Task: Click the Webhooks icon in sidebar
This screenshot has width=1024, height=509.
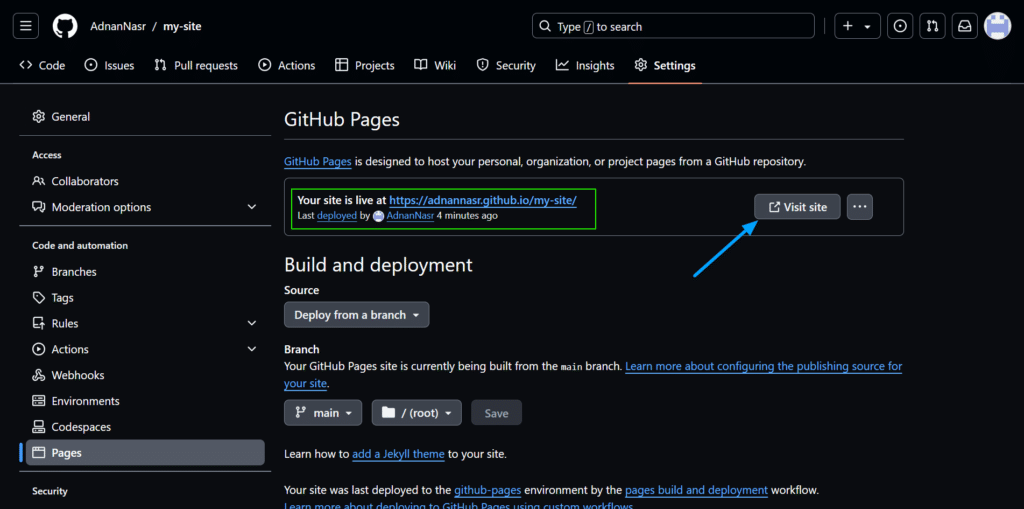Action: 39,375
